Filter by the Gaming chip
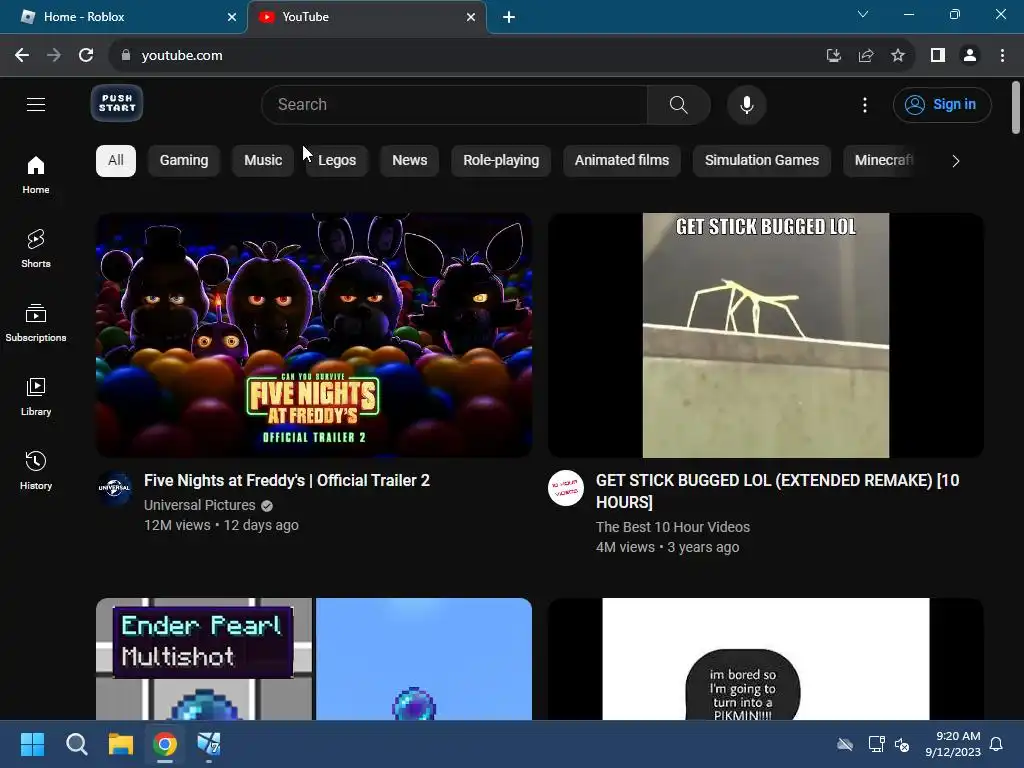 pyautogui.click(x=184, y=161)
